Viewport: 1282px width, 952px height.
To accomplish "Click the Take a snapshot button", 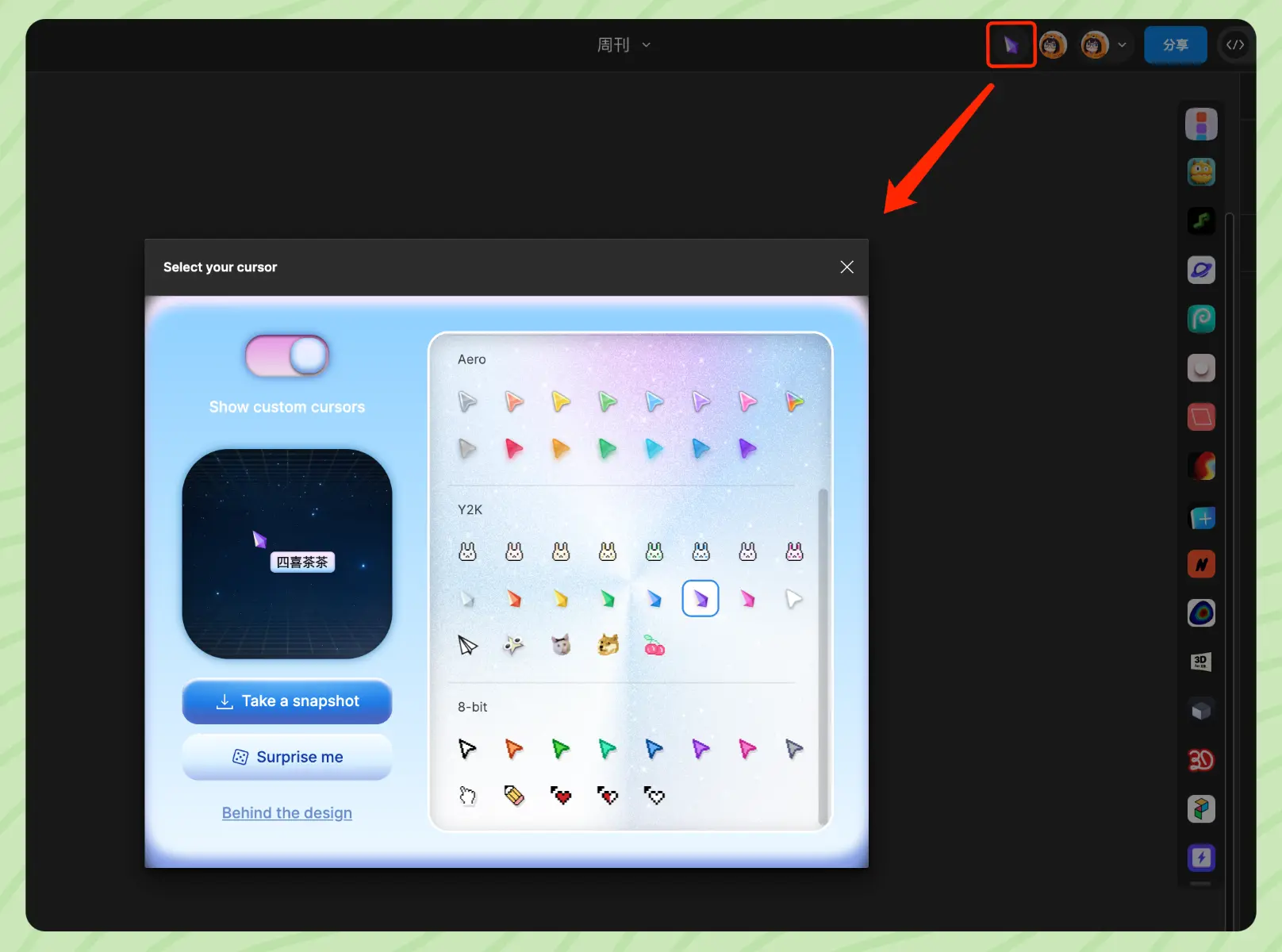I will pyautogui.click(x=287, y=701).
